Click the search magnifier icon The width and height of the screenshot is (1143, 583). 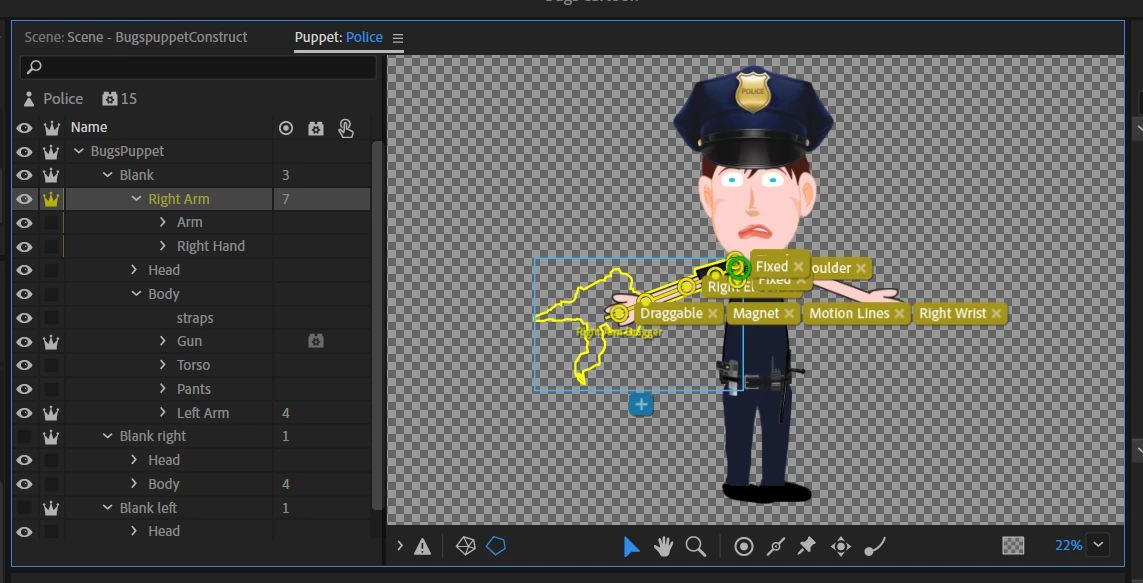coord(34,67)
